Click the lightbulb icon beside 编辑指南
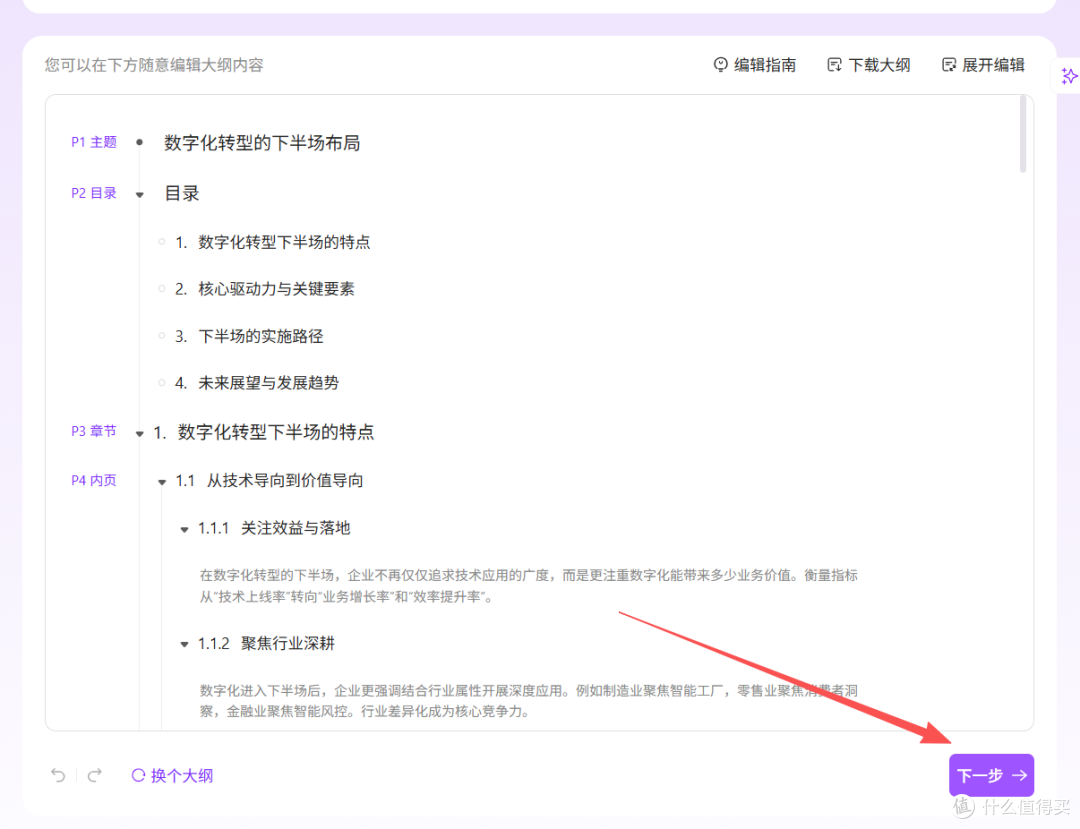This screenshot has height=829, width=1080. 720,65
